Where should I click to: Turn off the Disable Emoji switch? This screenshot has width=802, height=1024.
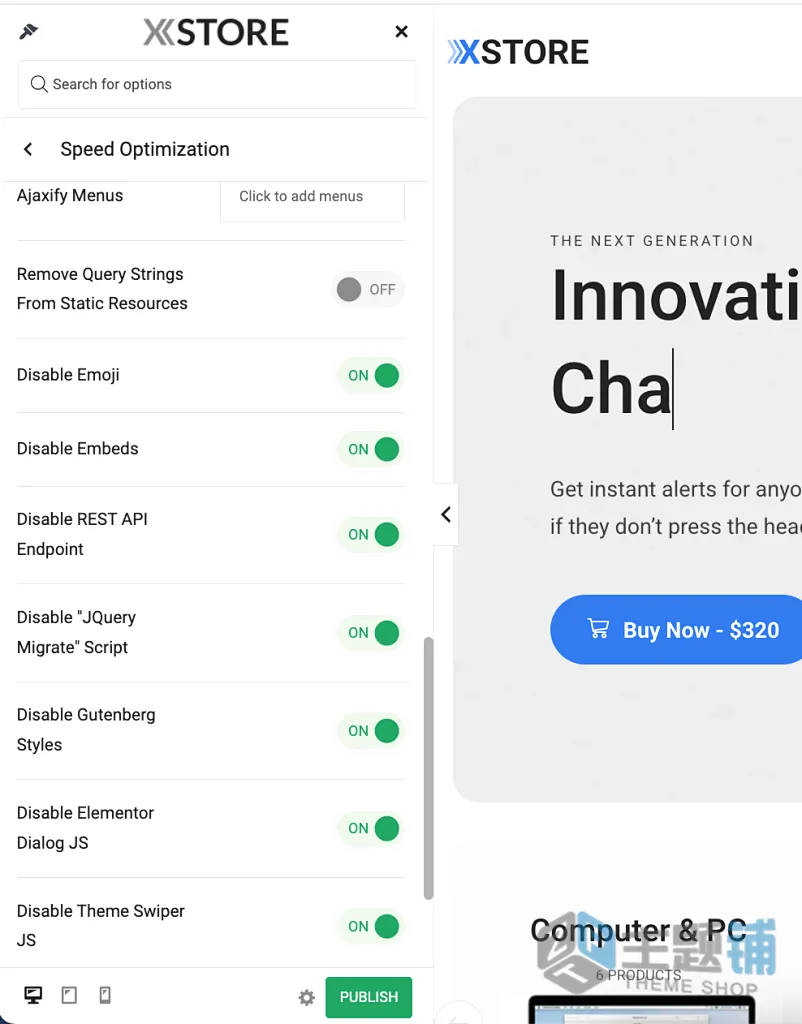tap(371, 376)
